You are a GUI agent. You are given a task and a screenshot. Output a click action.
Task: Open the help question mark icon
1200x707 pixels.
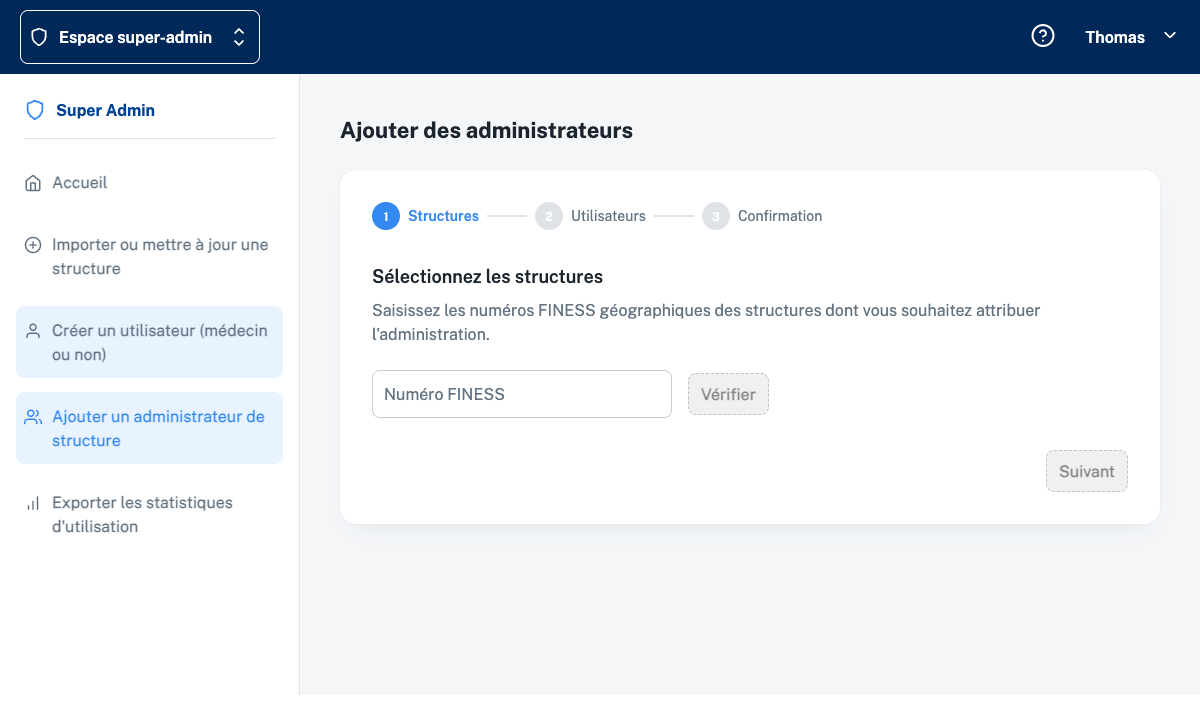pyautogui.click(x=1043, y=36)
